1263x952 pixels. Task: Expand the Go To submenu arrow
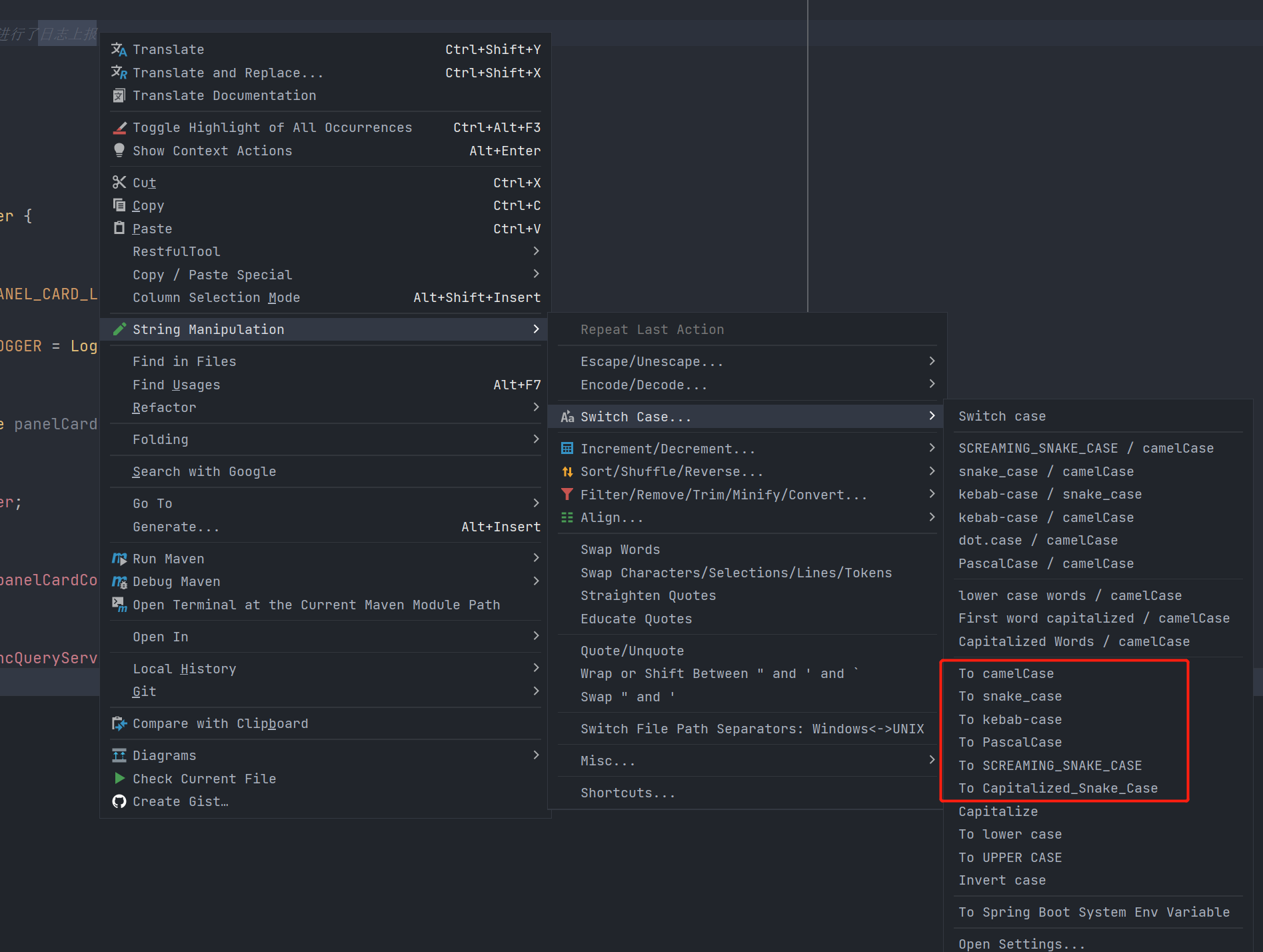click(x=536, y=503)
